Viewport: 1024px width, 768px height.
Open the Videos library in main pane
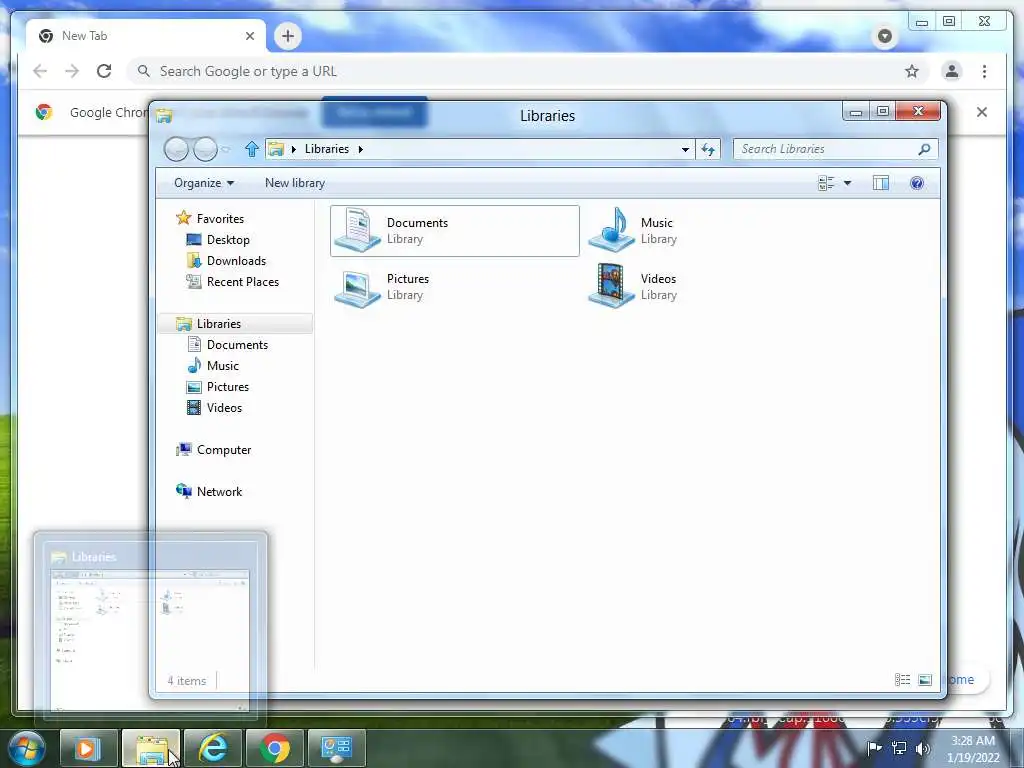[633, 287]
